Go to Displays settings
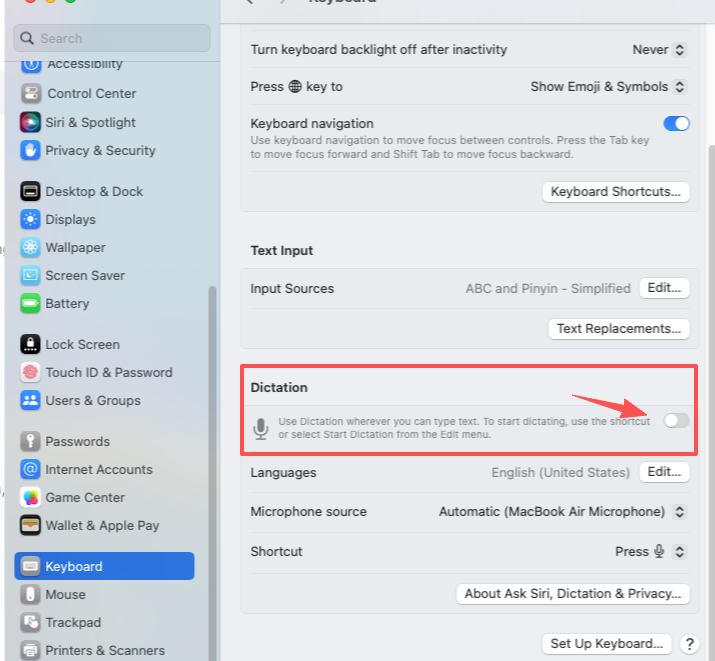Screen dimensions: 715x661 [70, 220]
